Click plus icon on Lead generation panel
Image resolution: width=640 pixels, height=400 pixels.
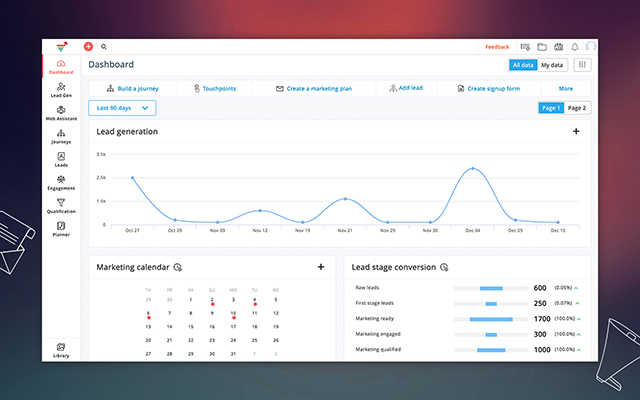(576, 131)
